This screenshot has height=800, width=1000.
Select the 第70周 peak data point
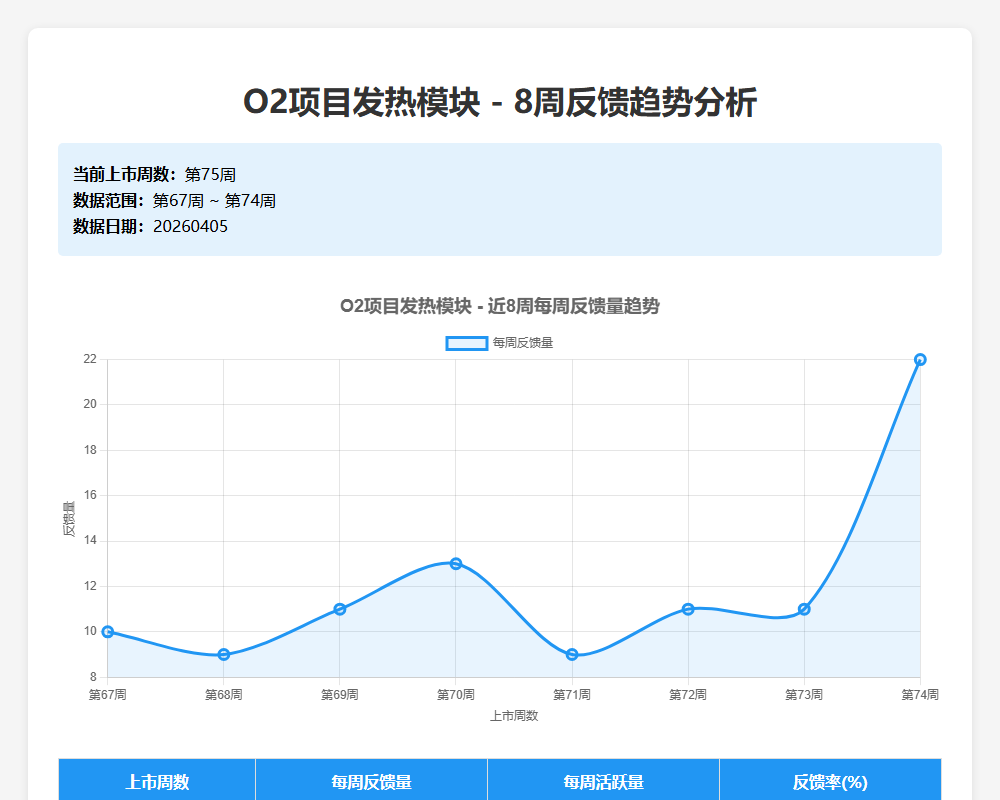click(x=456, y=563)
